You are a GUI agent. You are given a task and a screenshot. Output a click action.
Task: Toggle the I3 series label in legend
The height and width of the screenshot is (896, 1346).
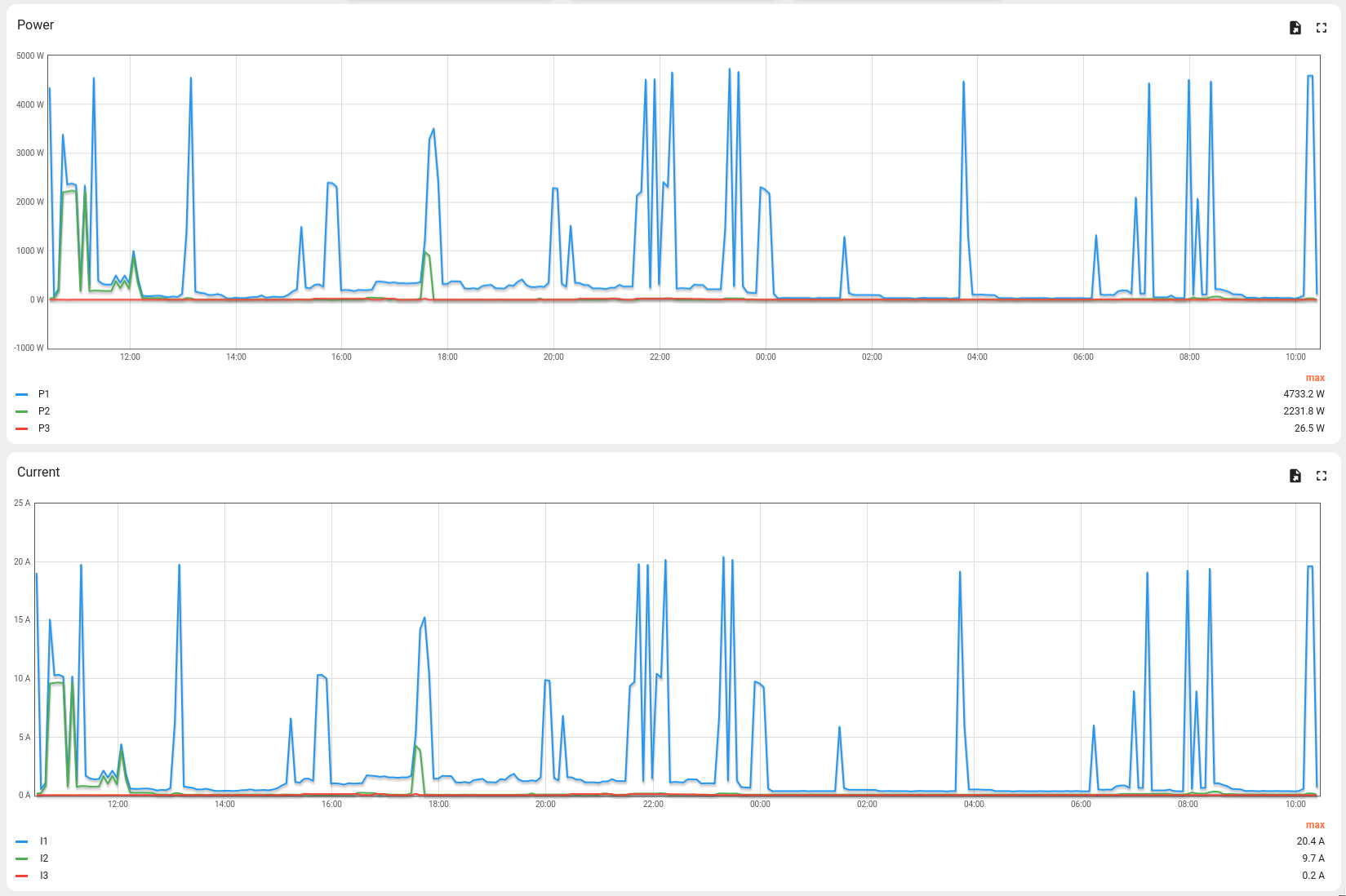tap(44, 876)
